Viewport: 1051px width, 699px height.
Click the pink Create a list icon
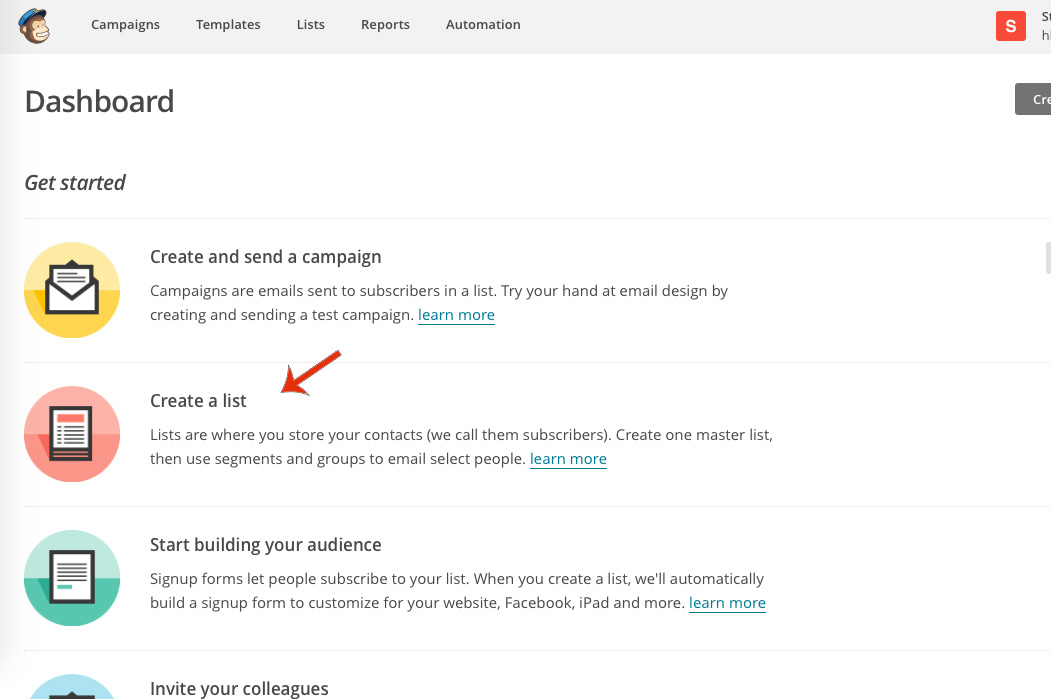[x=72, y=434]
